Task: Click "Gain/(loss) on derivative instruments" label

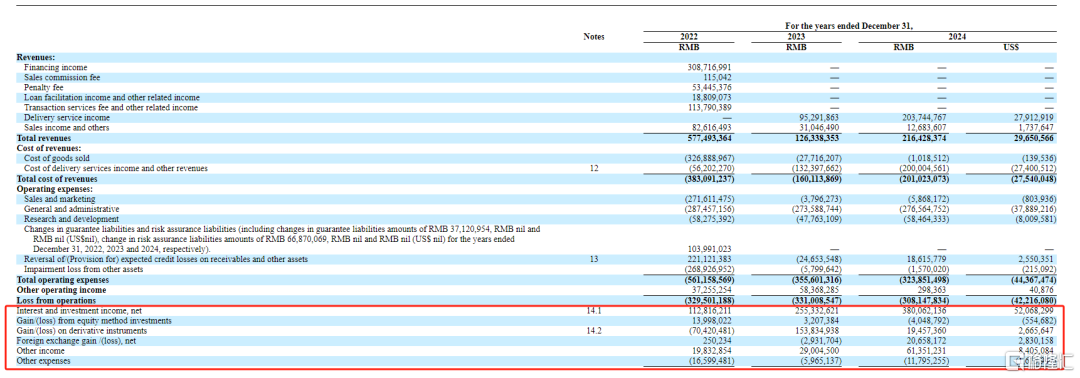Action: [82, 330]
